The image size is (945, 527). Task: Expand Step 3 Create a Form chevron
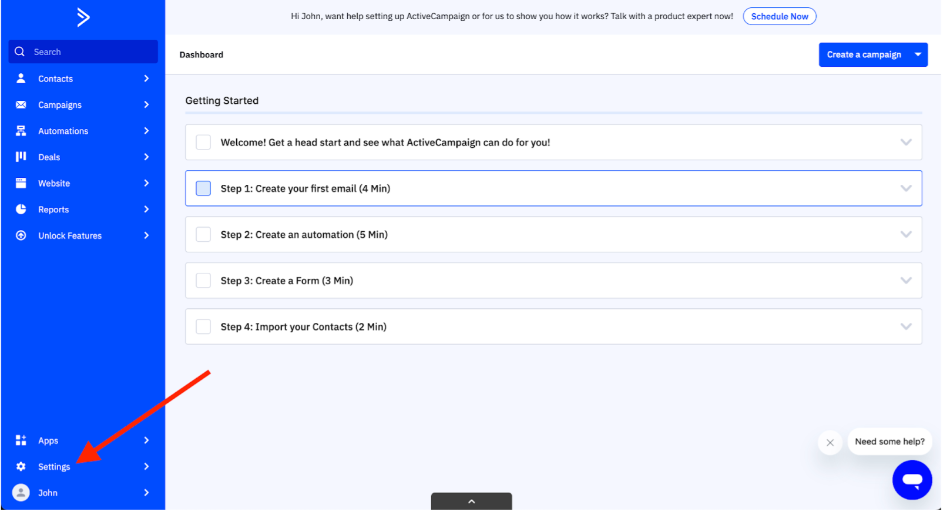coord(906,281)
